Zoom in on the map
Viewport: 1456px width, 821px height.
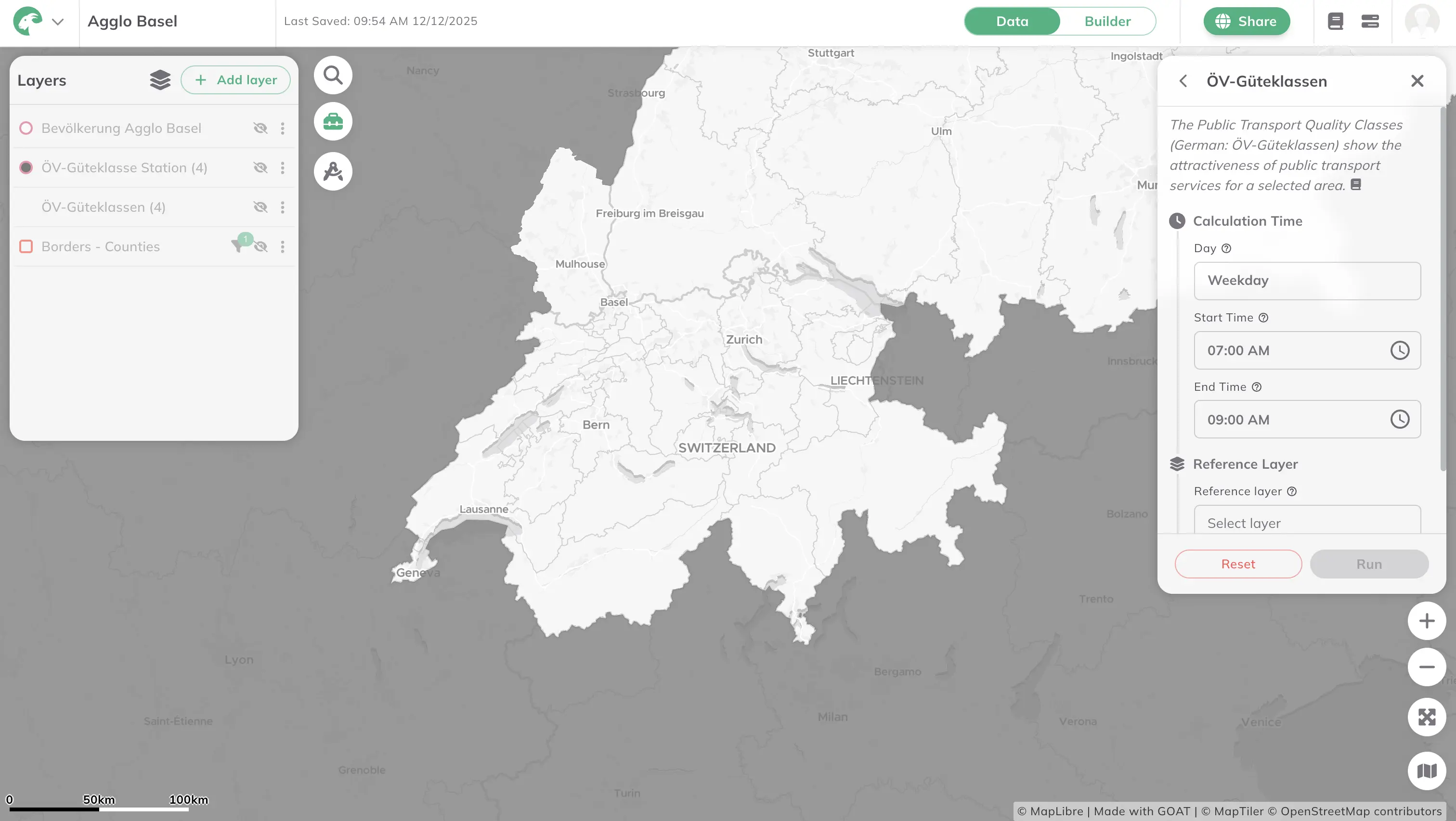coord(1427,620)
